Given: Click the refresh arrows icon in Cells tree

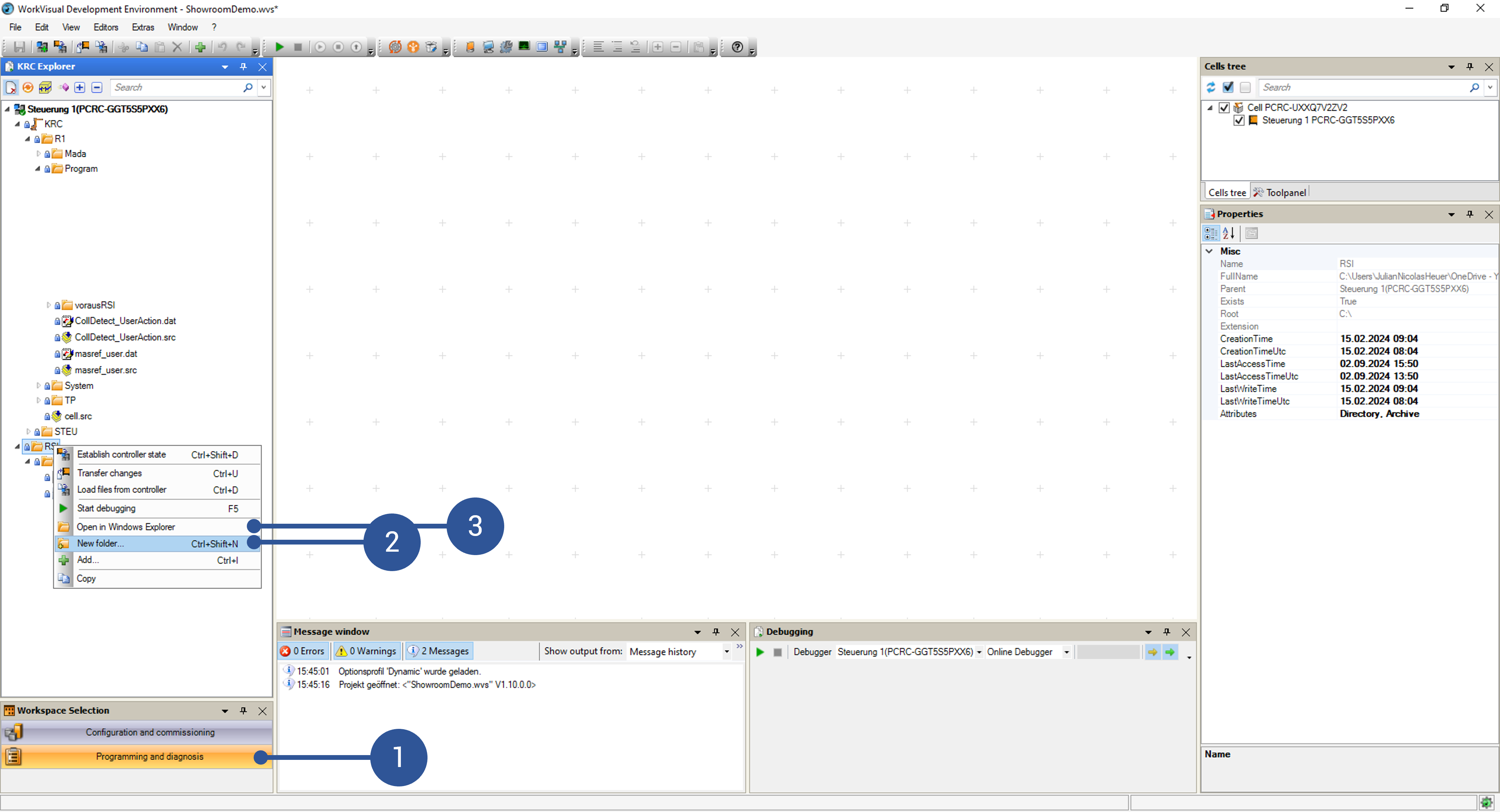Looking at the screenshot, I should (x=1211, y=87).
